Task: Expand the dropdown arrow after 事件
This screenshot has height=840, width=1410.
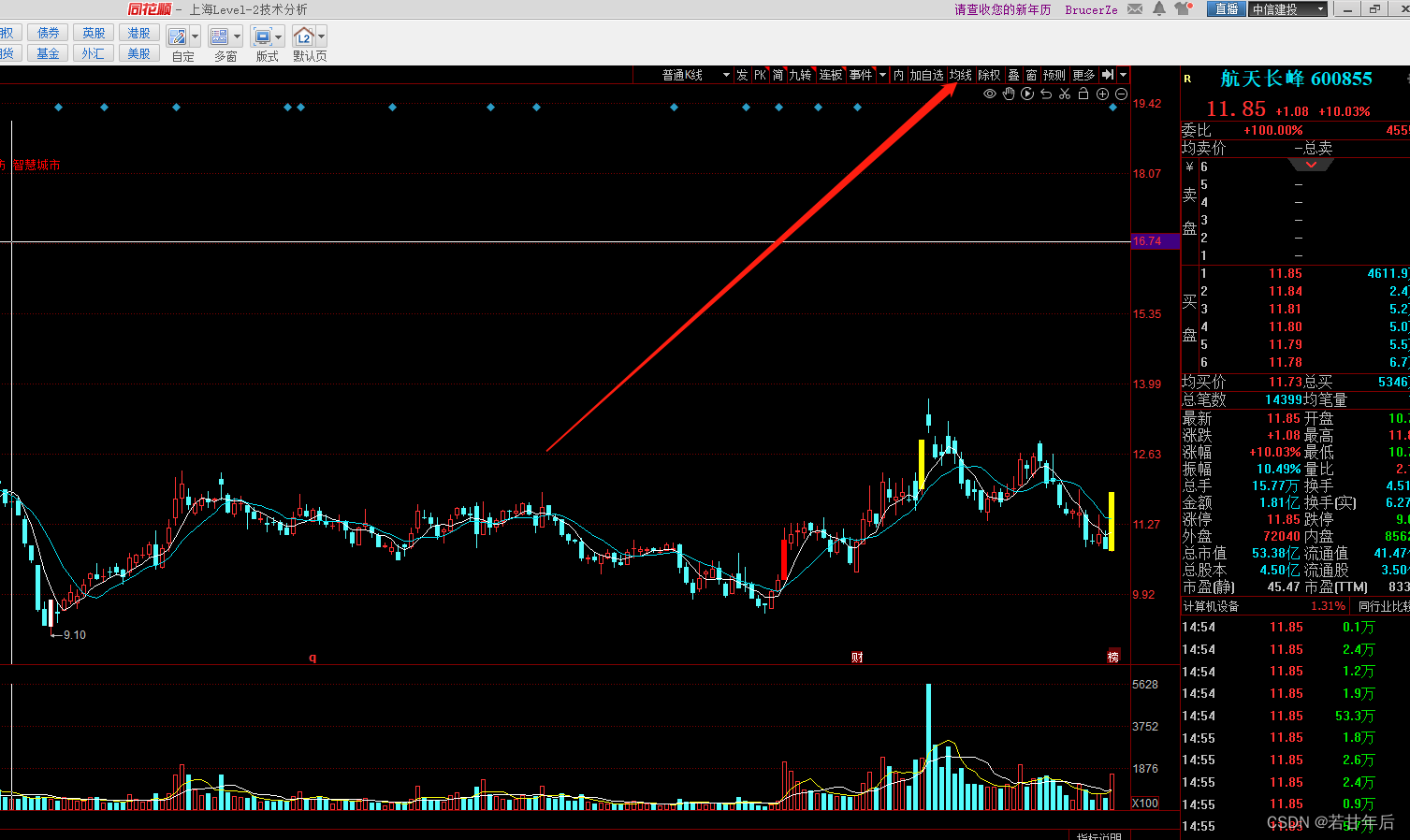Action: pos(882,75)
